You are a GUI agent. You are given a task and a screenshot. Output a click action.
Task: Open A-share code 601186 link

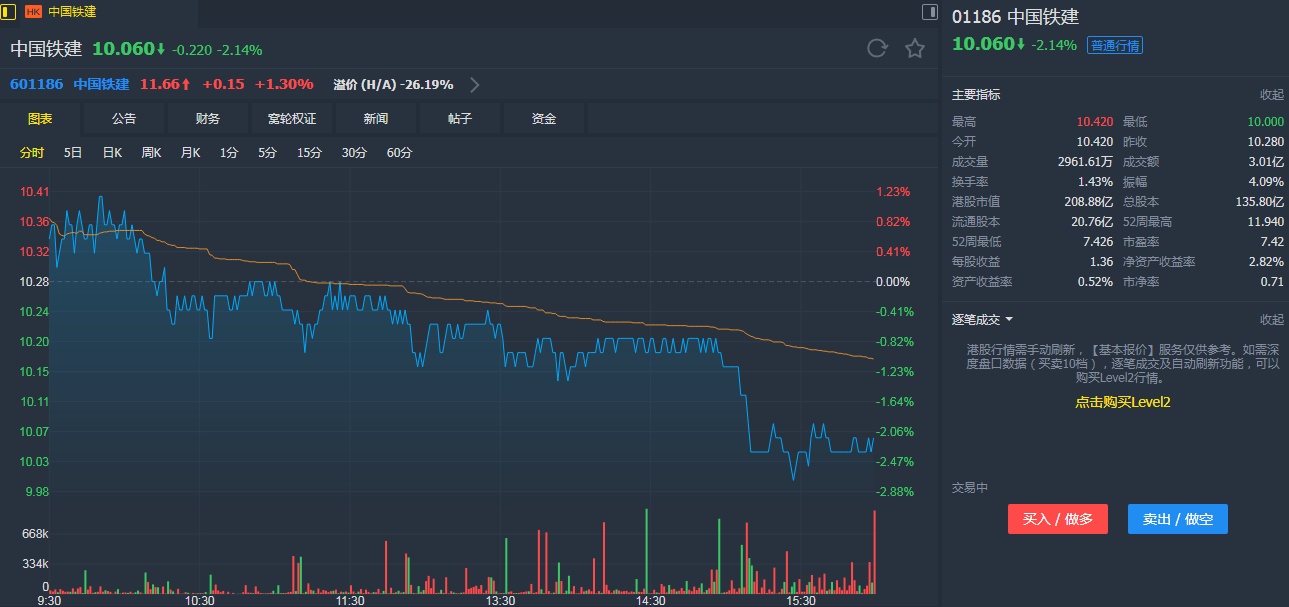(x=36, y=85)
